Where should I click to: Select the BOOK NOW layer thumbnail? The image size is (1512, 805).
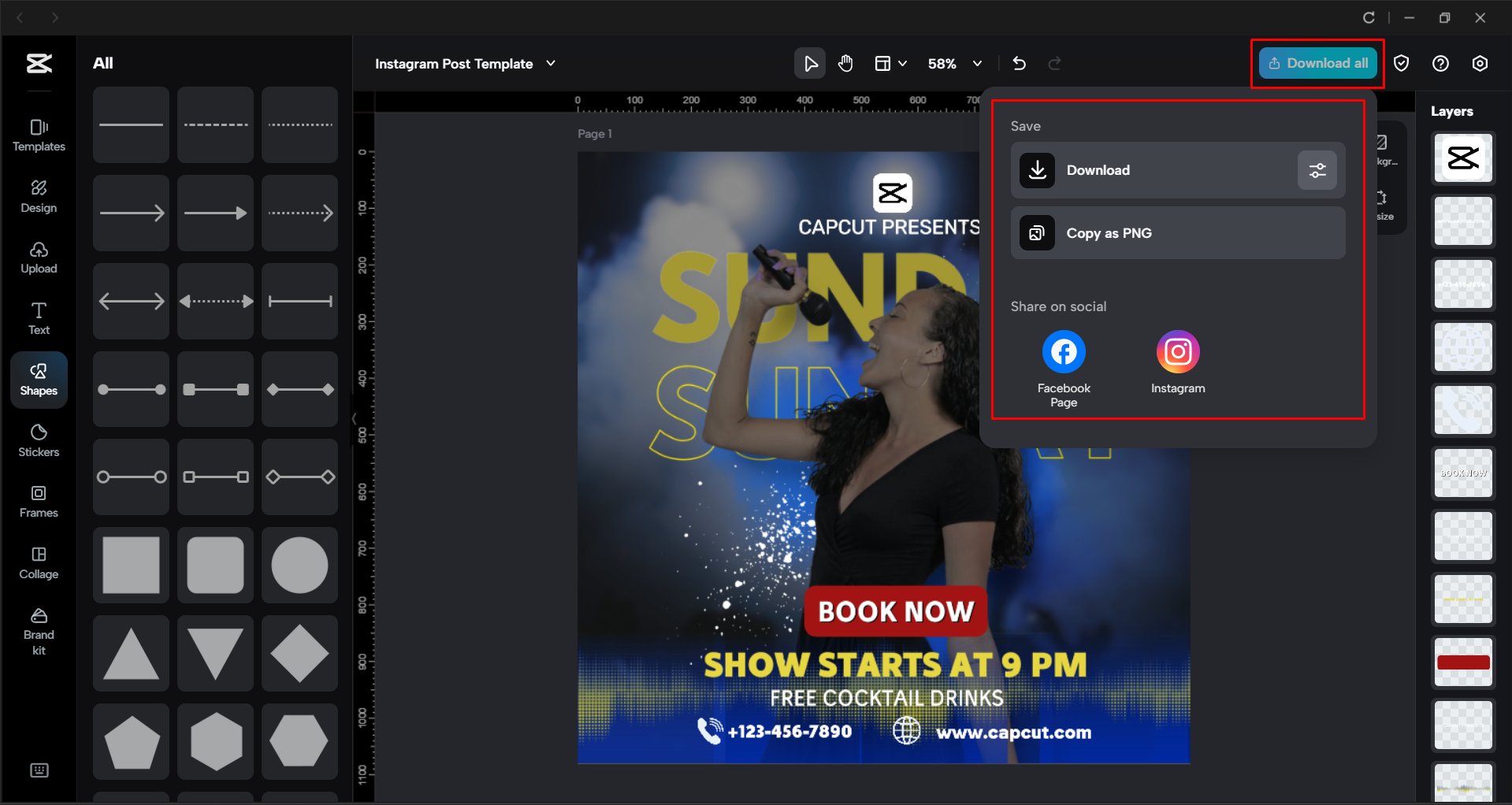(1462, 473)
